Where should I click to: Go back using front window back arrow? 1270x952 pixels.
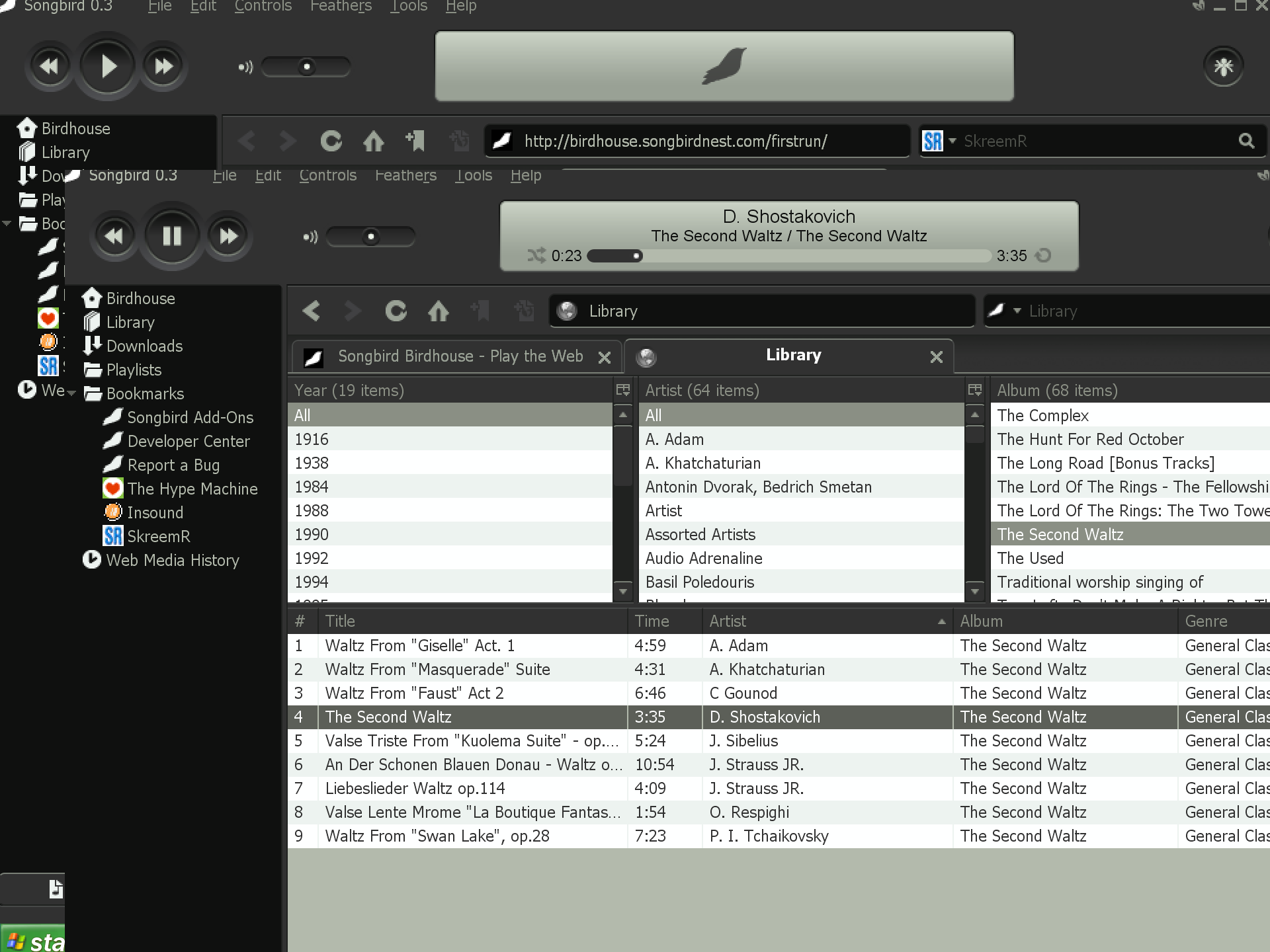point(312,311)
